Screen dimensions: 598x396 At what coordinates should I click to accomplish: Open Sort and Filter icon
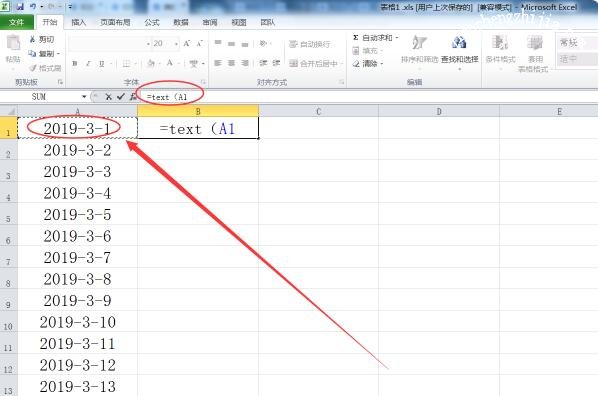(x=419, y=43)
